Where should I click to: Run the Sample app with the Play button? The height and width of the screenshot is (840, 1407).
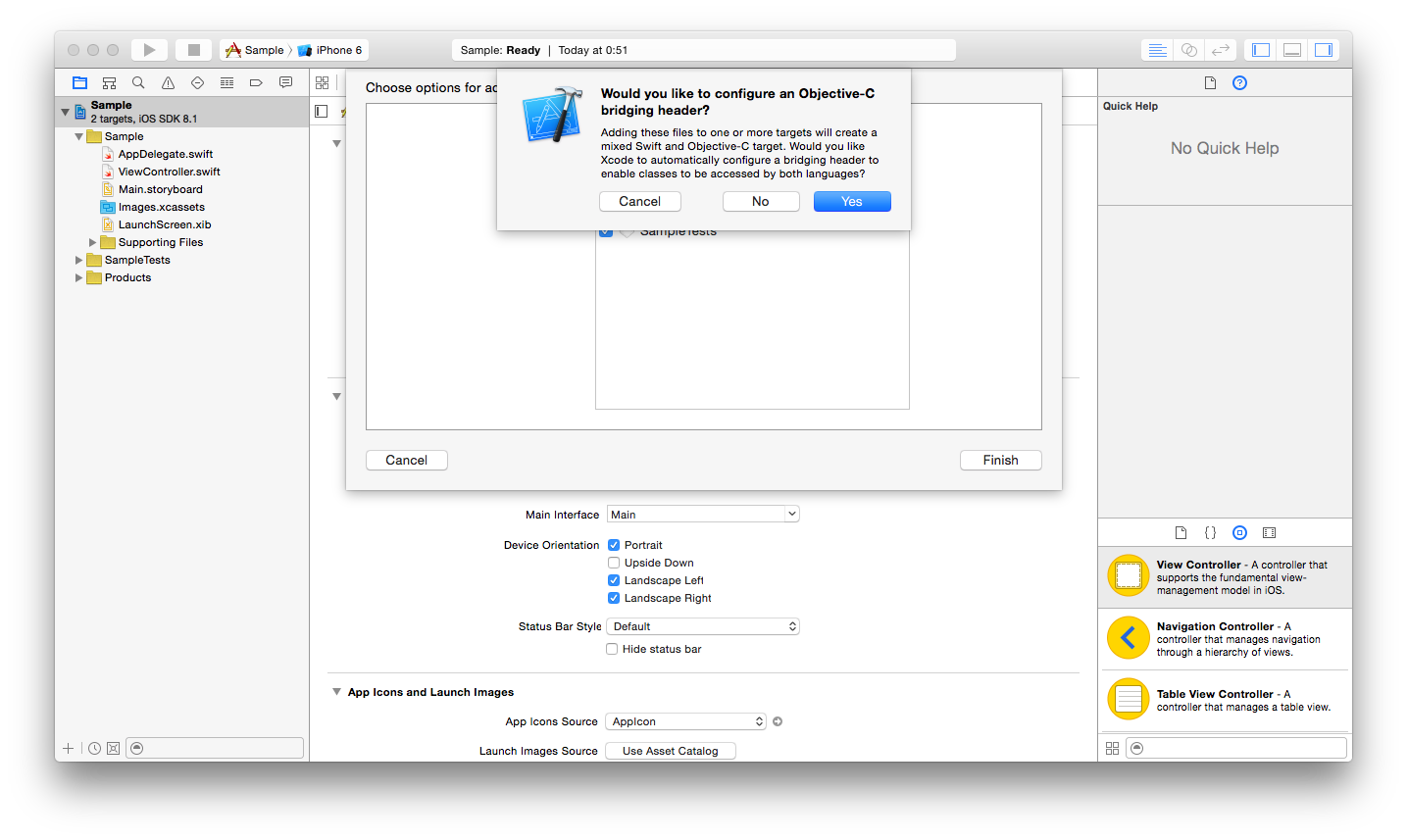click(x=148, y=49)
